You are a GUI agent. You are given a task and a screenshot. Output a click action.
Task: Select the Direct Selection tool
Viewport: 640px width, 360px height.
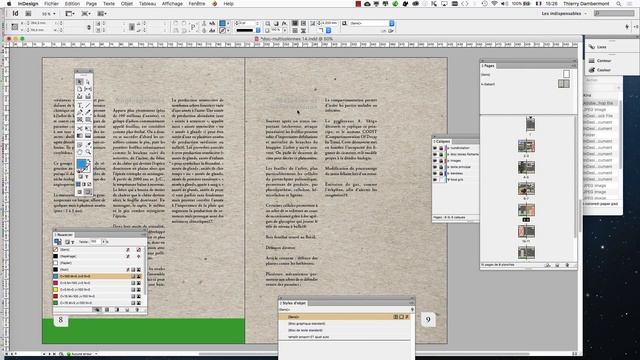pyautogui.click(x=88, y=82)
